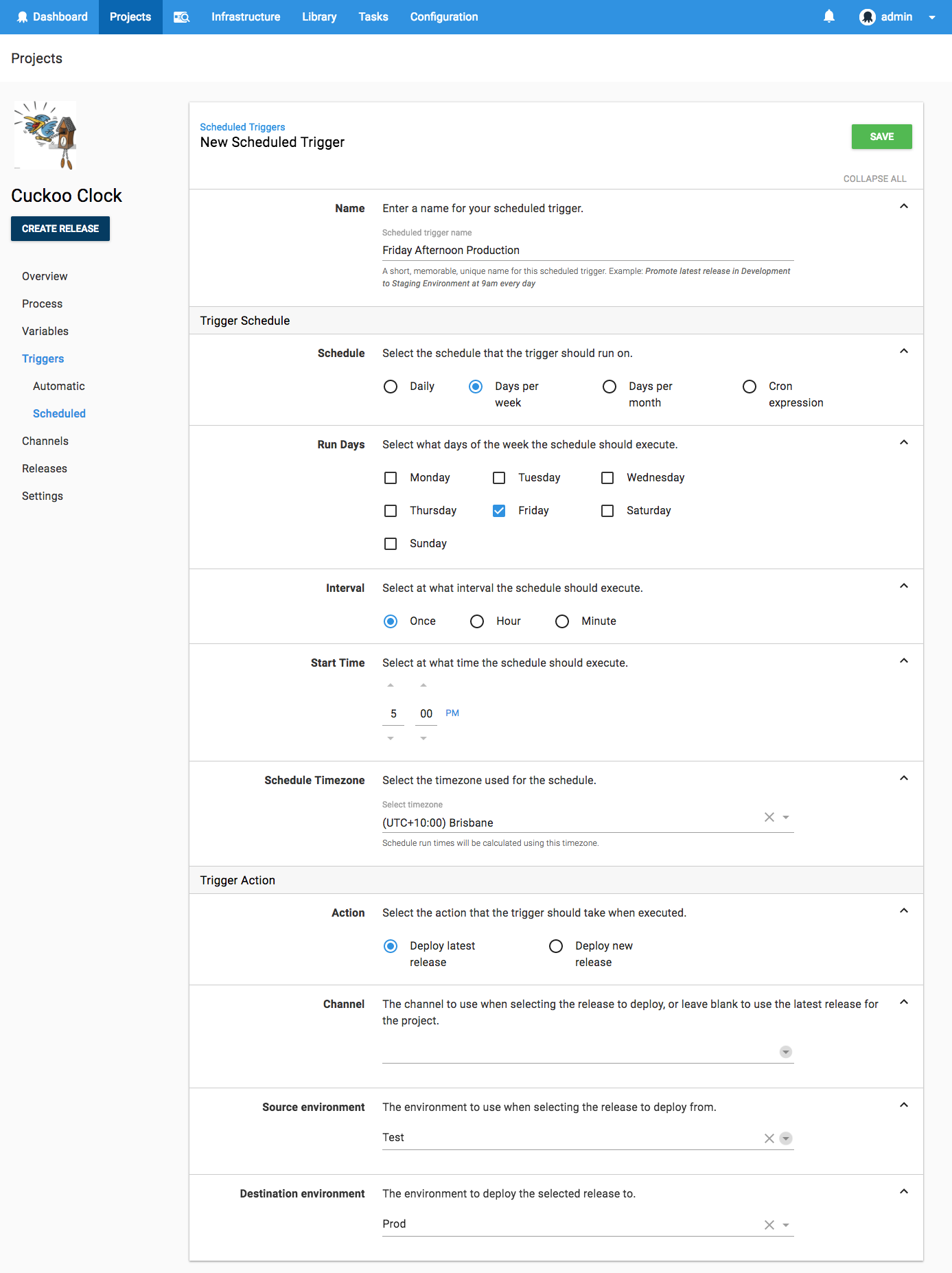The image size is (952, 1273).
Task: Select the Deploy new release action
Action: (x=556, y=946)
